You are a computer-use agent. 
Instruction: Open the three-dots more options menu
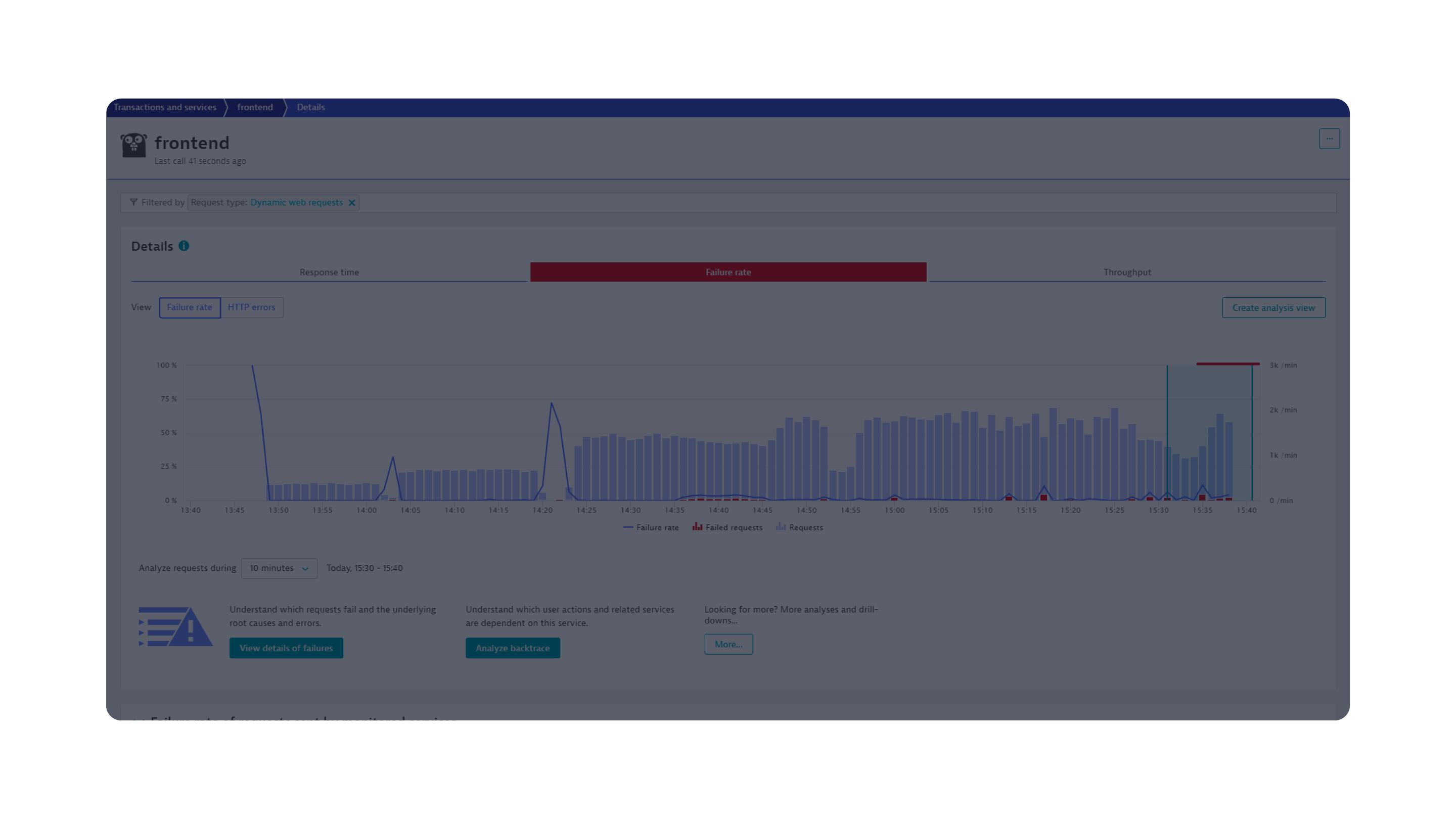[x=1329, y=139]
